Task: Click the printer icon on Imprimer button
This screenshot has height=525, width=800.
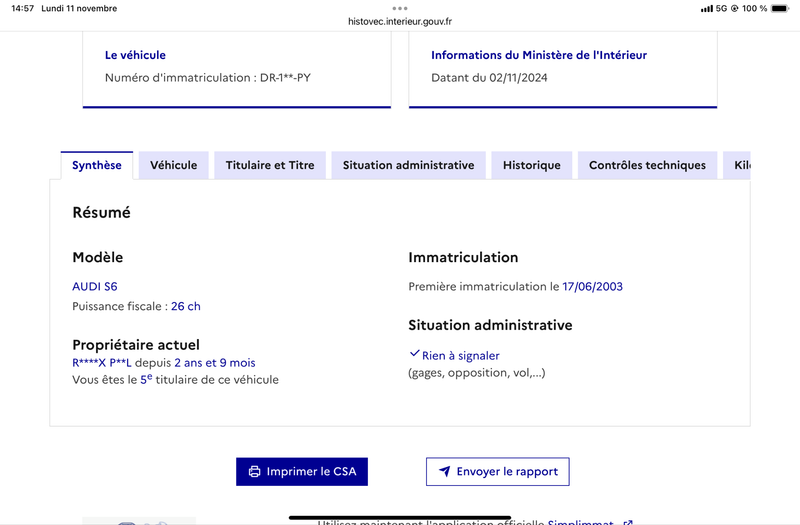Action: coord(254,471)
